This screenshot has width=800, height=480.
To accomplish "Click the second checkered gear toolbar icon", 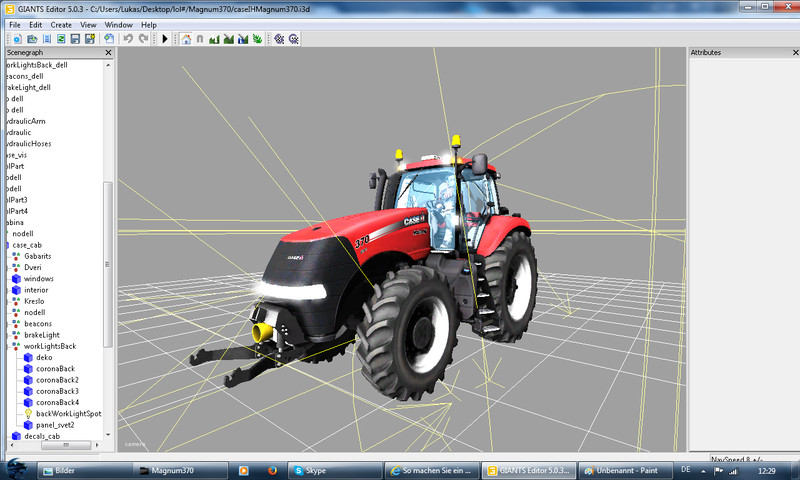I will pyautogui.click(x=293, y=39).
